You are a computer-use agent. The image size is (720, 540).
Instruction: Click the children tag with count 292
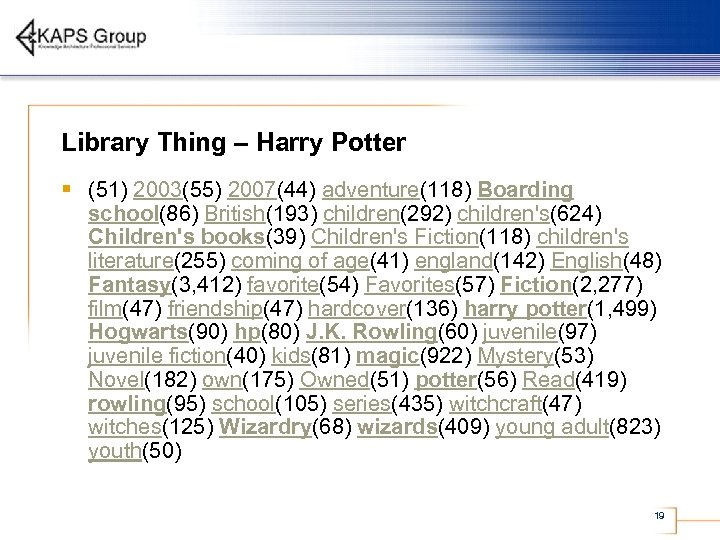(361, 213)
